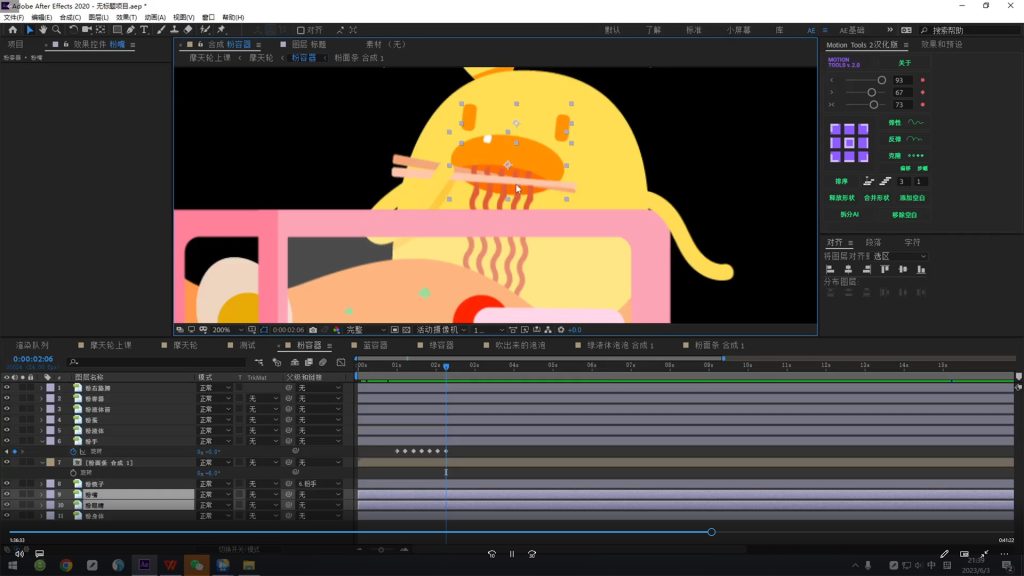Switch to the 蓝容器 timeline tab
Screen dimensions: 1024x576
[x=374, y=345]
